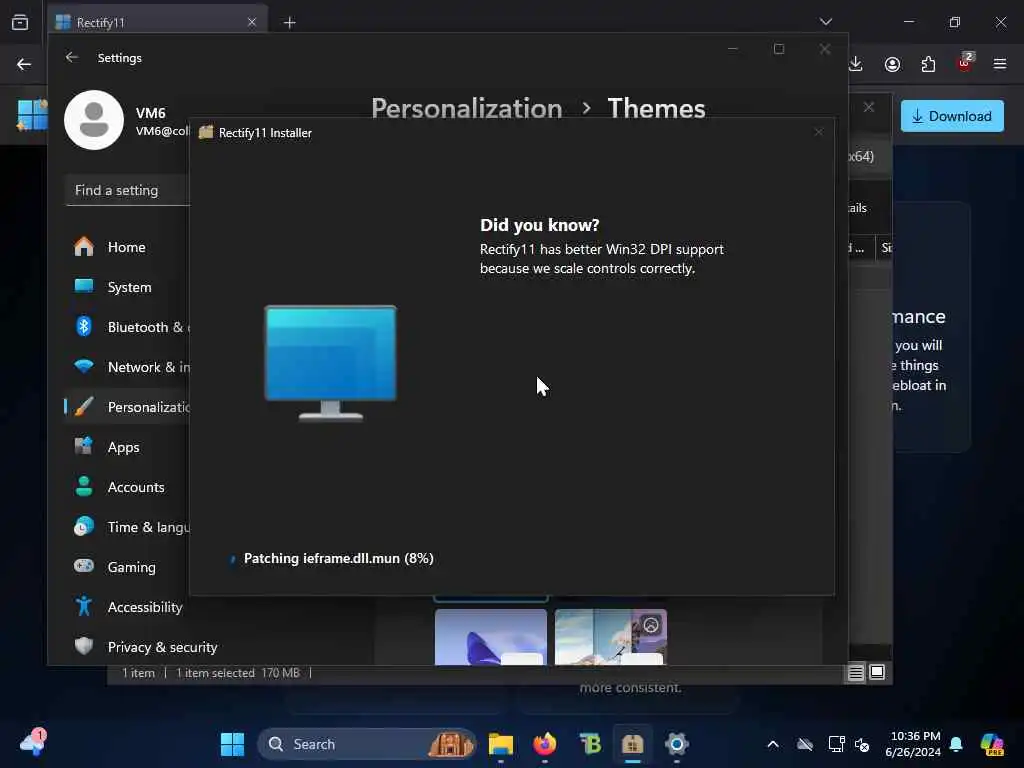The height and width of the screenshot is (768, 1024).
Task: Open the notification bell icon
Action: [x=956, y=744]
